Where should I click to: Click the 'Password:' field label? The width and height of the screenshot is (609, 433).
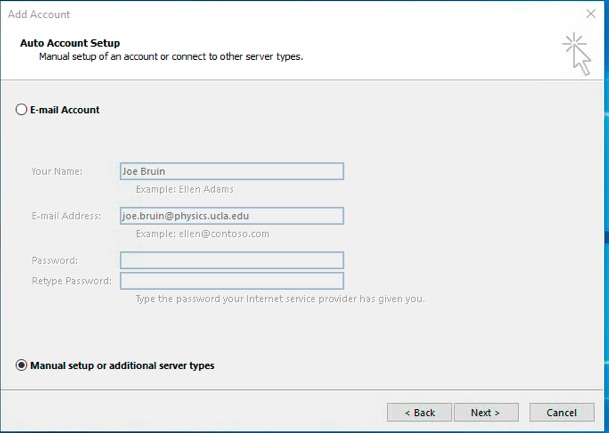coord(55,260)
